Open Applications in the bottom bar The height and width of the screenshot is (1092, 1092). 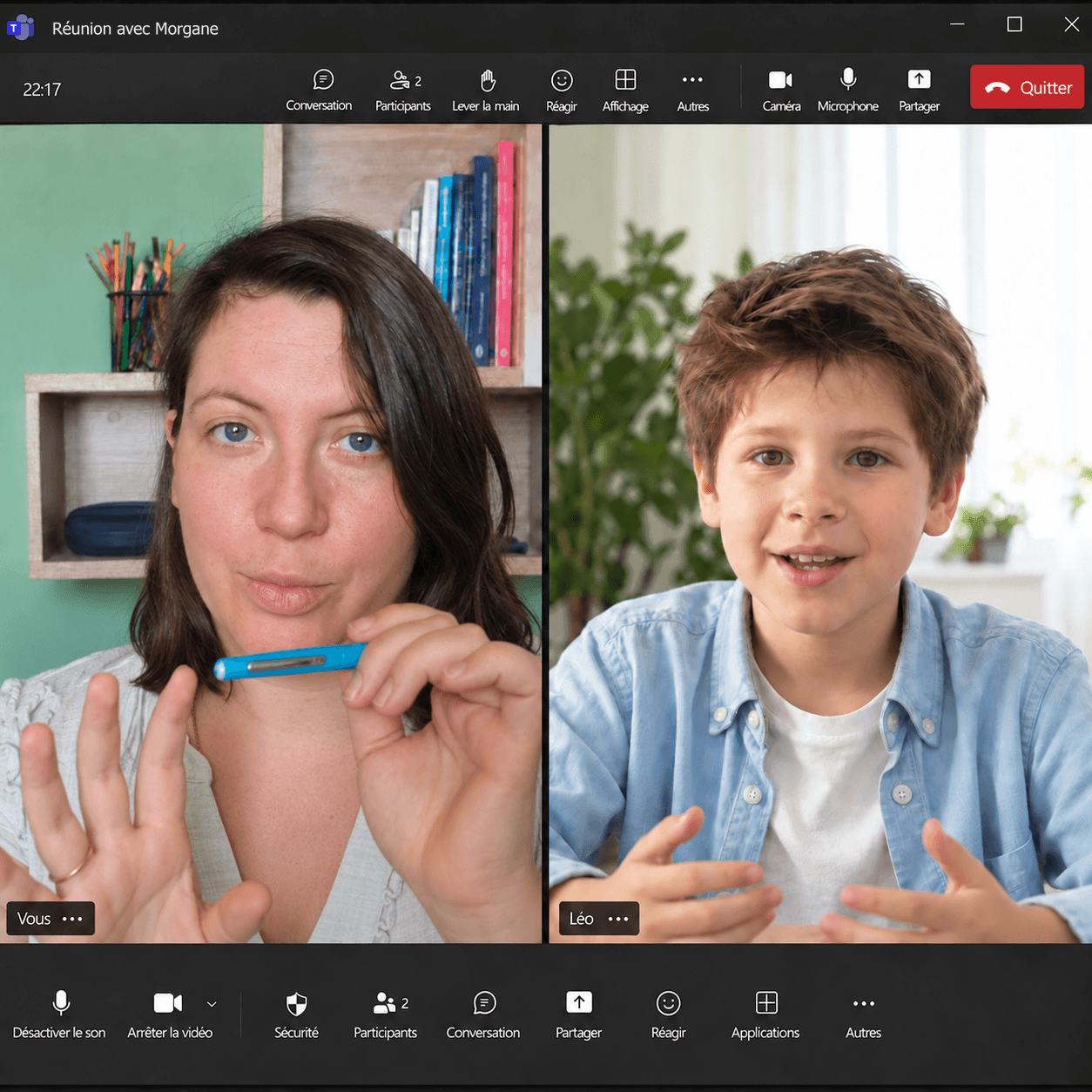point(765,1015)
